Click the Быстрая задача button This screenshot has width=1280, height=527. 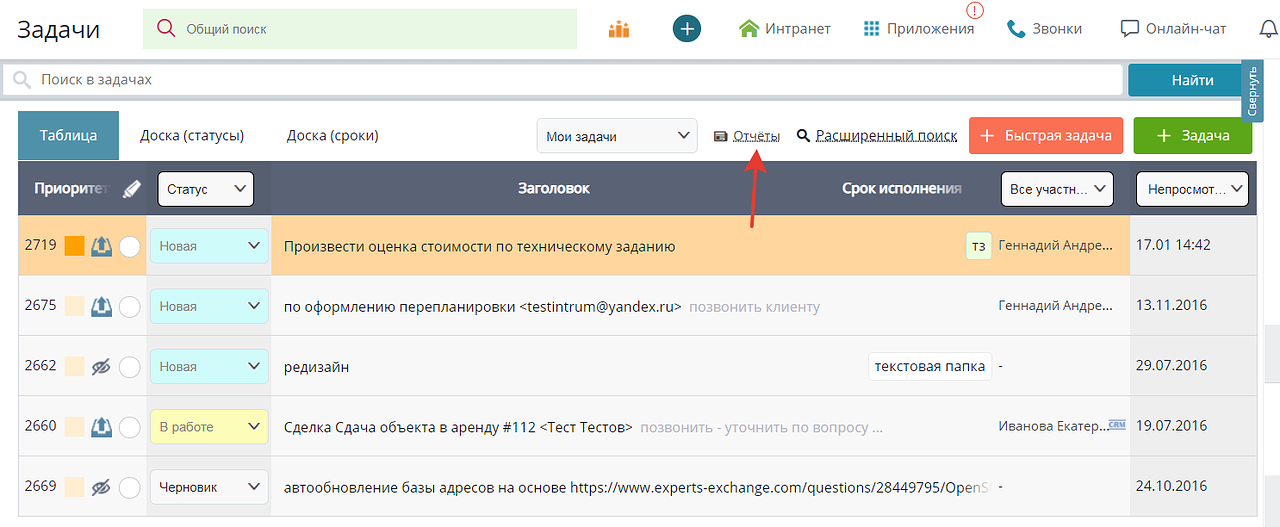(x=1046, y=136)
